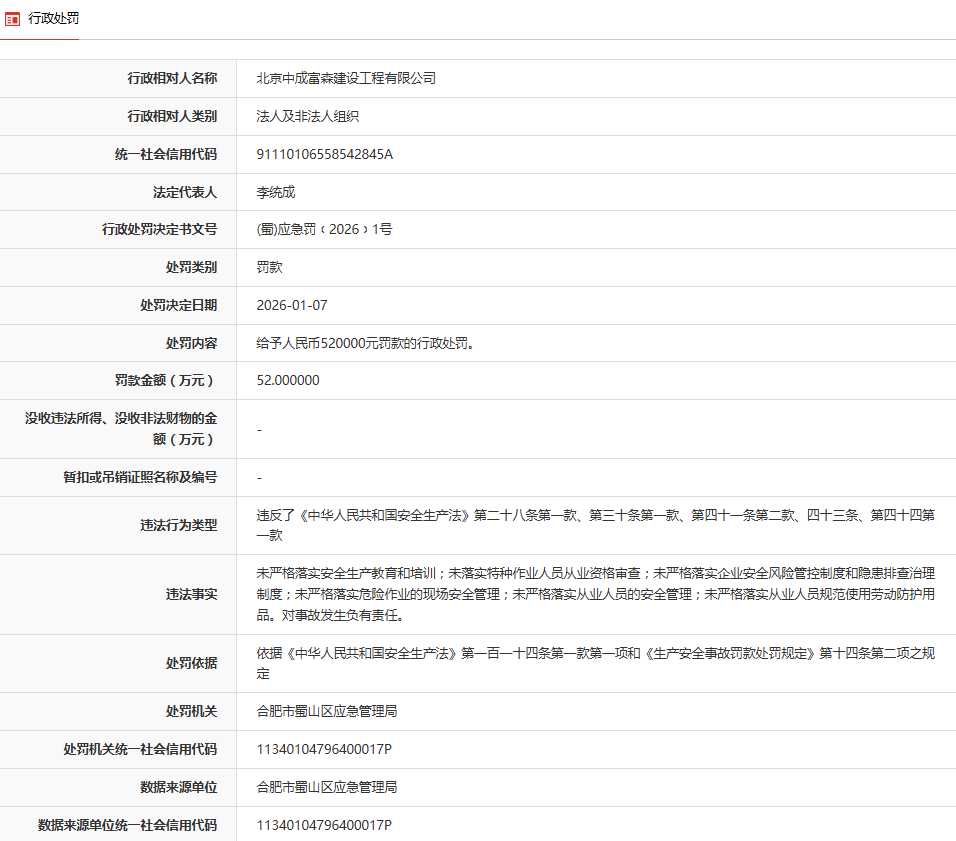Click the 法定代表人 label
This screenshot has width=956, height=841.
click(x=185, y=192)
